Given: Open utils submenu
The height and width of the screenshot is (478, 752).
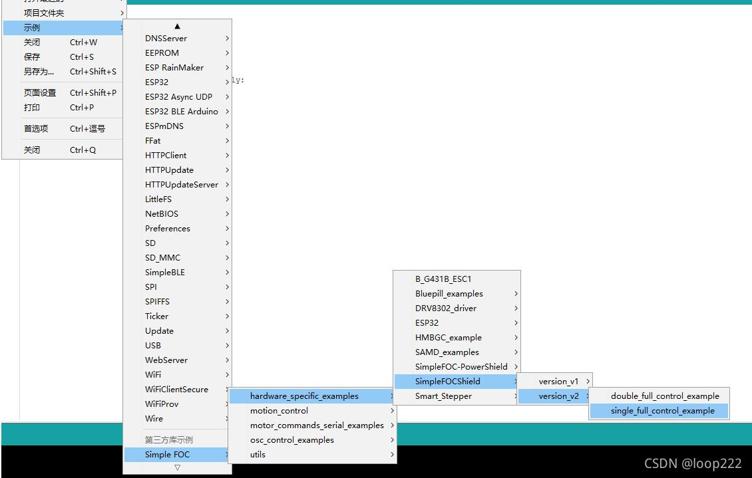Looking at the screenshot, I should 312,455.
